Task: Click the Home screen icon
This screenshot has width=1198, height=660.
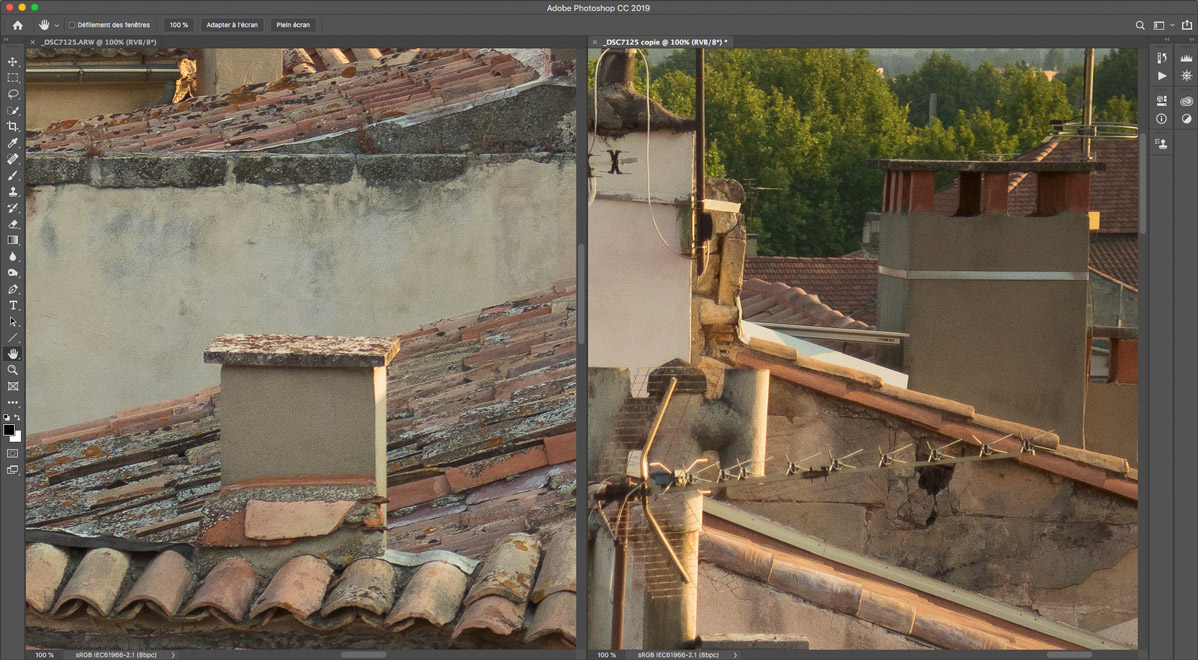Action: click(x=17, y=25)
